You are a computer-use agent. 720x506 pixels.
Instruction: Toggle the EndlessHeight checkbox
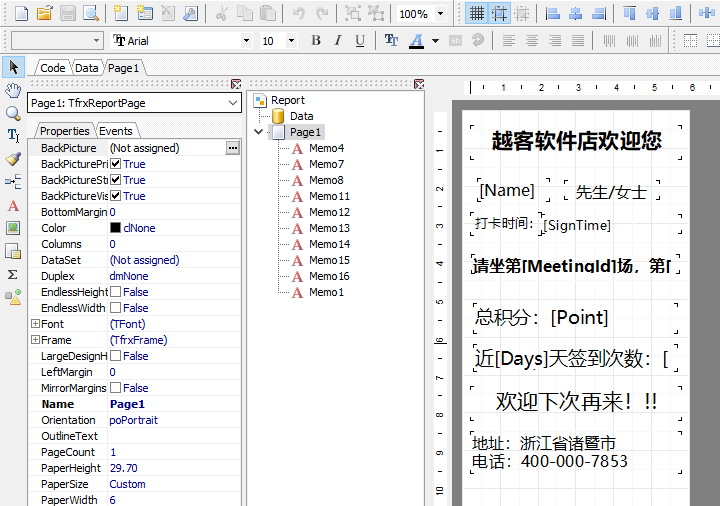pyautogui.click(x=115, y=292)
